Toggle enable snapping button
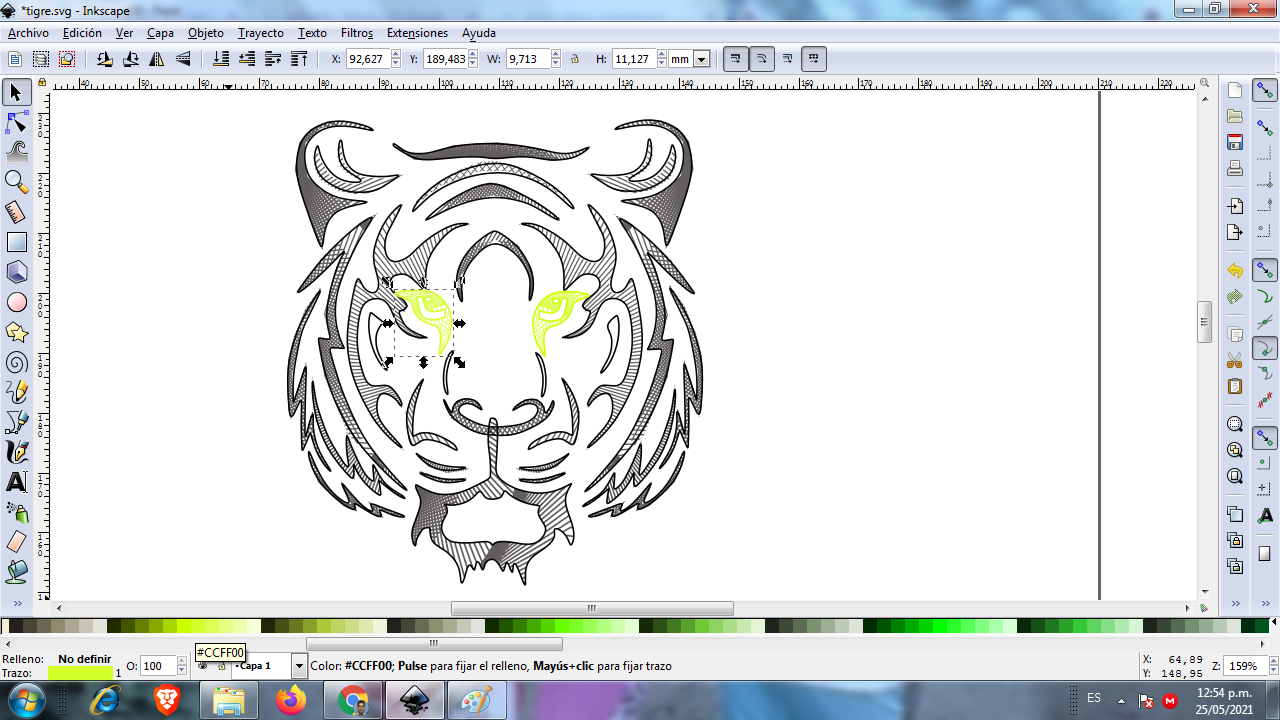The height and width of the screenshot is (720, 1280). 1265,91
